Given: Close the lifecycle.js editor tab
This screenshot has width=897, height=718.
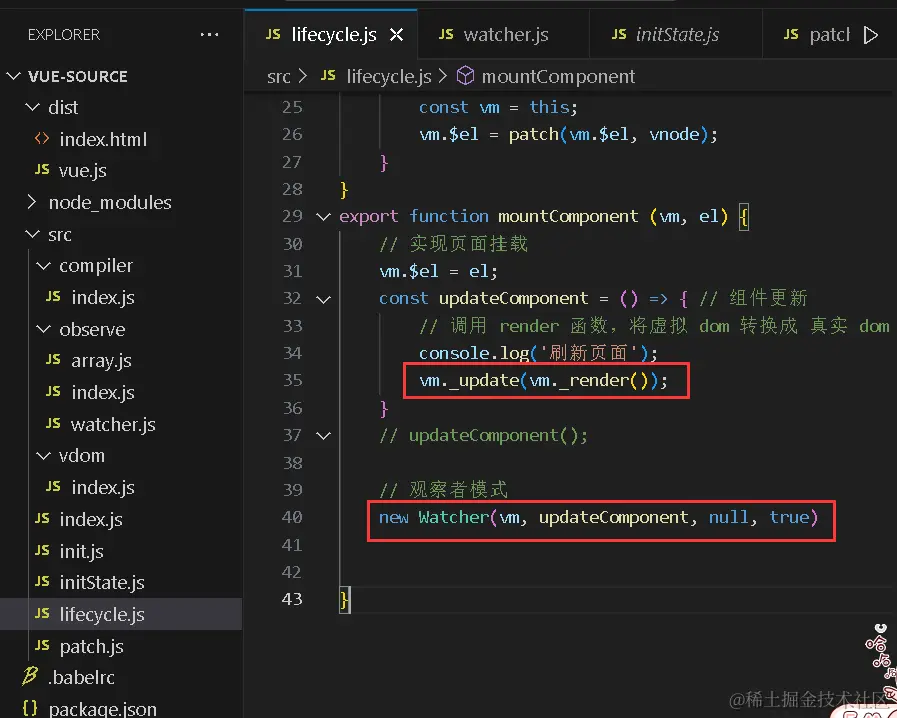Looking at the screenshot, I should pos(396,35).
